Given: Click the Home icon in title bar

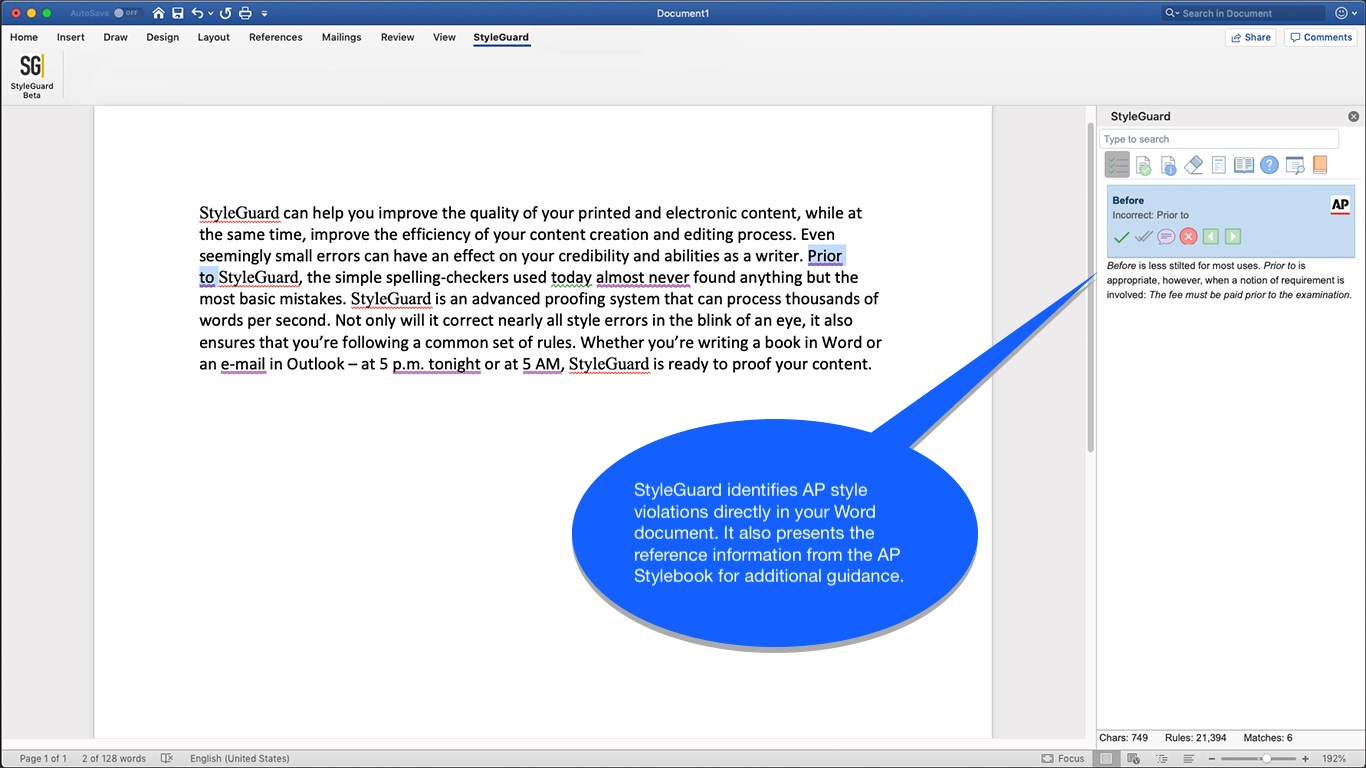Looking at the screenshot, I should [x=158, y=13].
